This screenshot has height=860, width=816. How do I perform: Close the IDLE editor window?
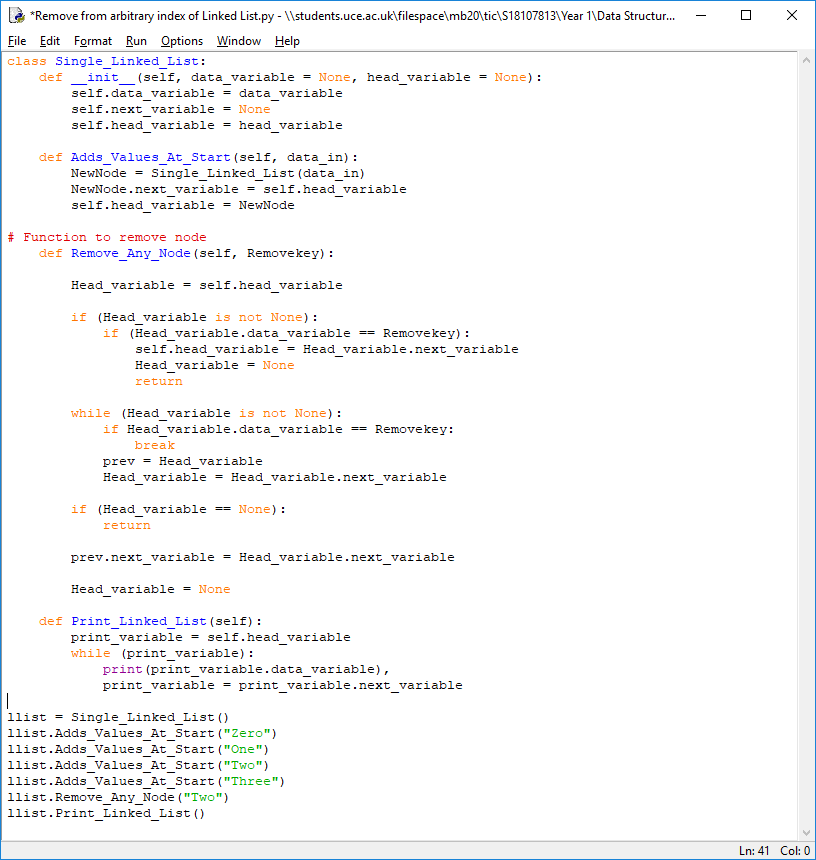(x=792, y=16)
